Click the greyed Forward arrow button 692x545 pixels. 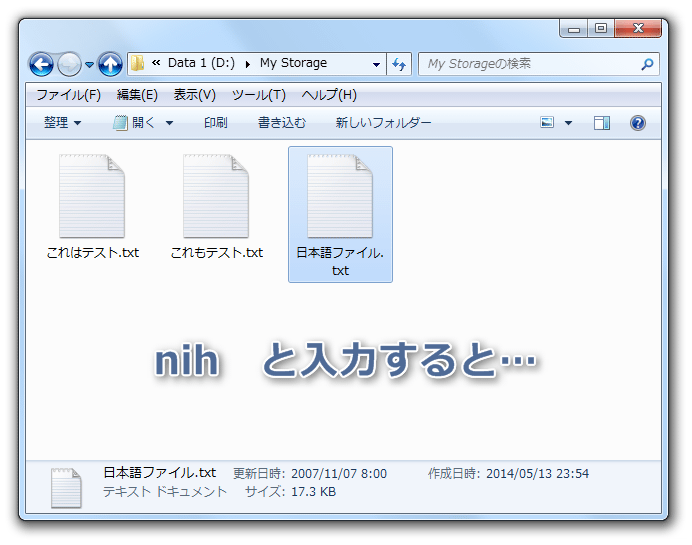pyautogui.click(x=70, y=64)
